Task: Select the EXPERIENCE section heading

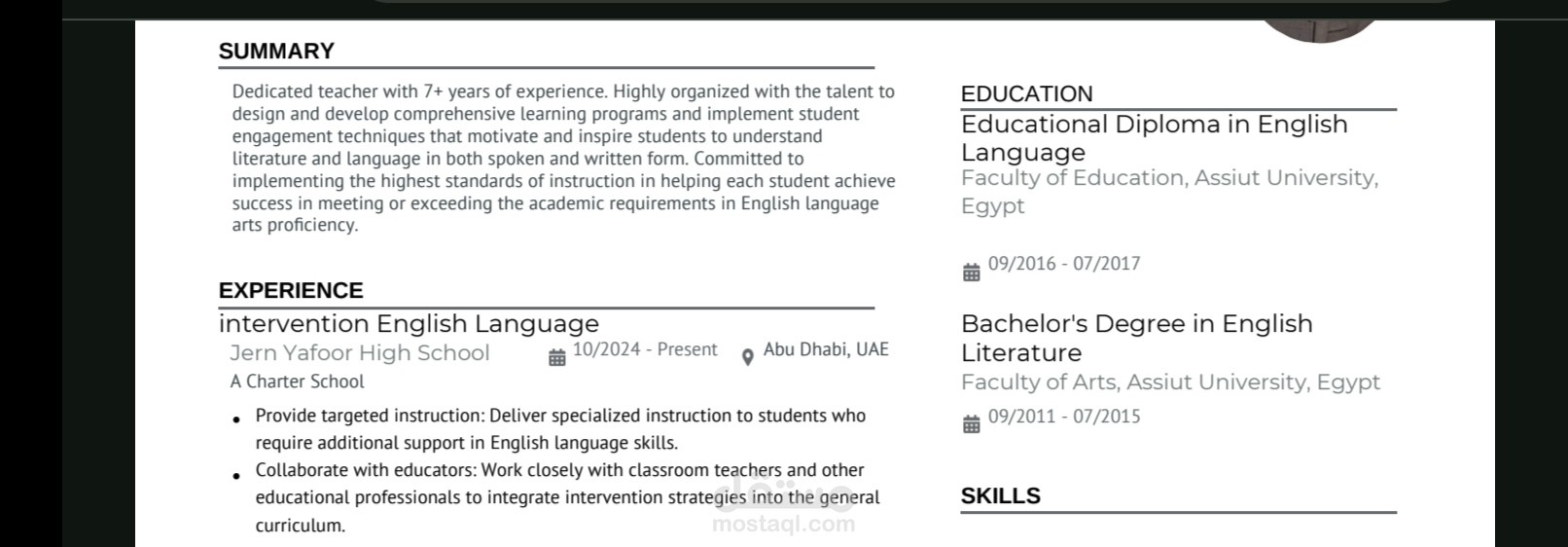Action: click(x=291, y=291)
